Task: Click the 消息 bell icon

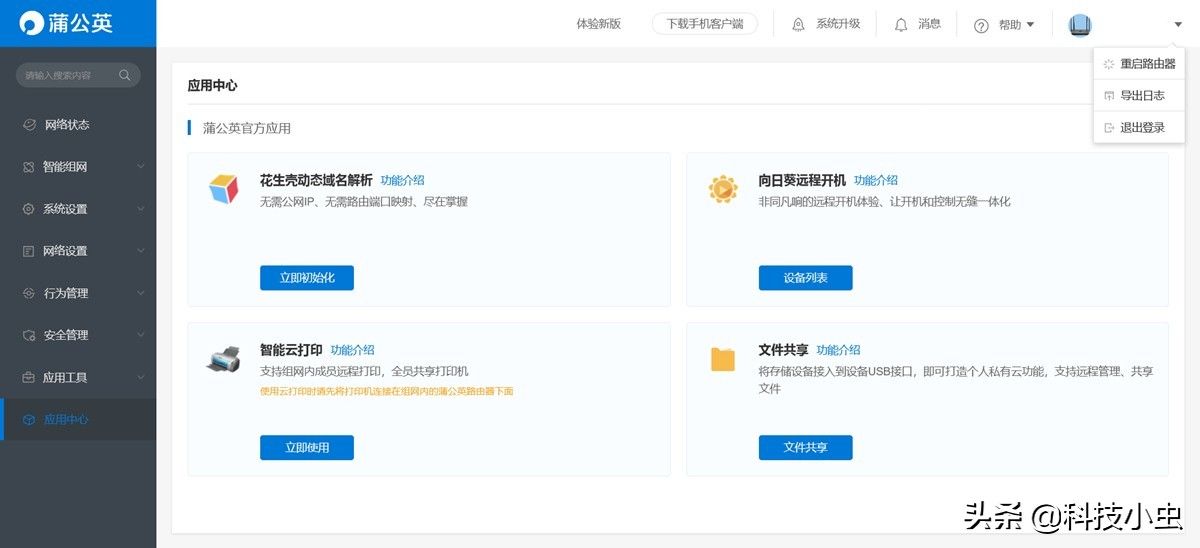Action: point(901,24)
